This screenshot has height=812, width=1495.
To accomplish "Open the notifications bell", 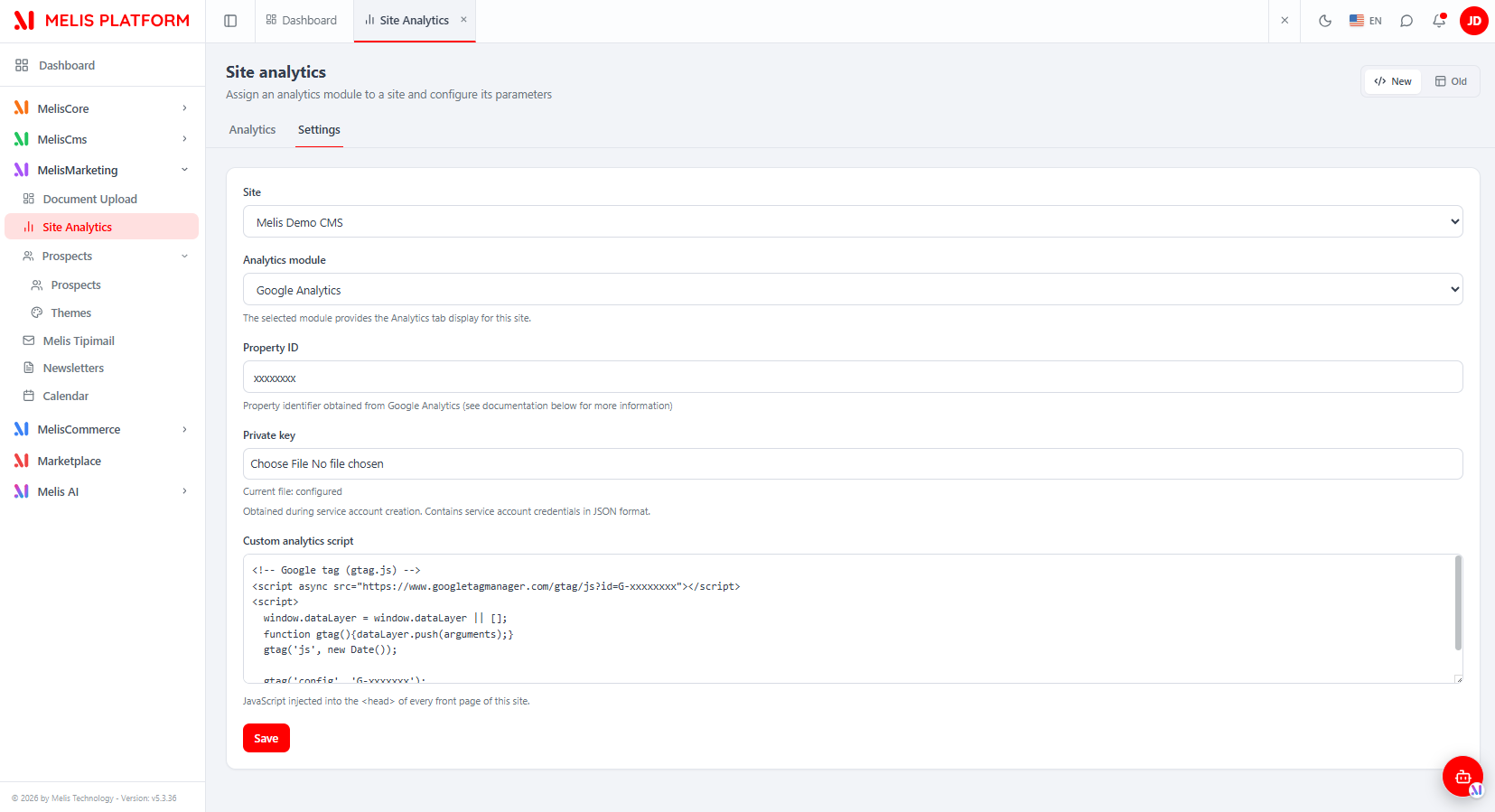I will [x=1439, y=21].
